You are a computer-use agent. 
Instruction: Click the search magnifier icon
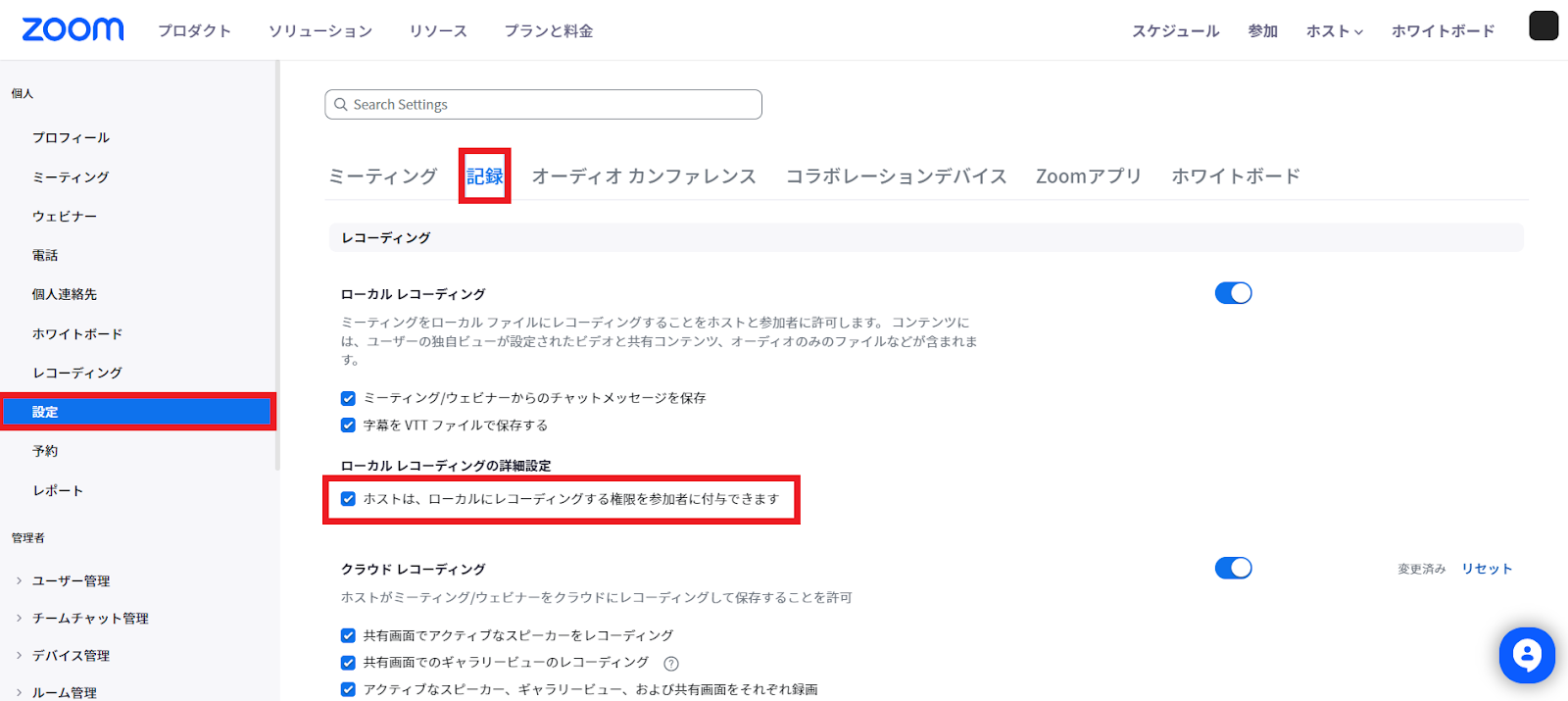(x=341, y=105)
